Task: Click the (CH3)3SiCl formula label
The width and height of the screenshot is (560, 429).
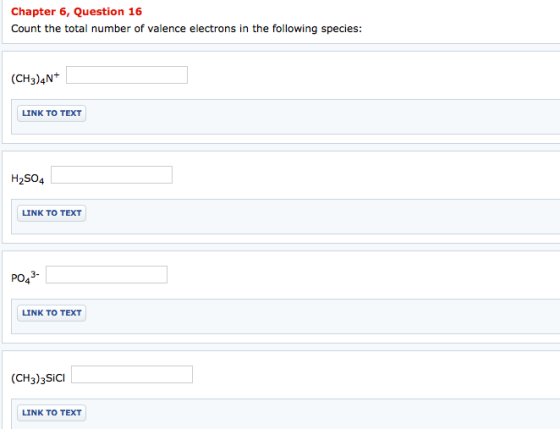Action: click(38, 378)
